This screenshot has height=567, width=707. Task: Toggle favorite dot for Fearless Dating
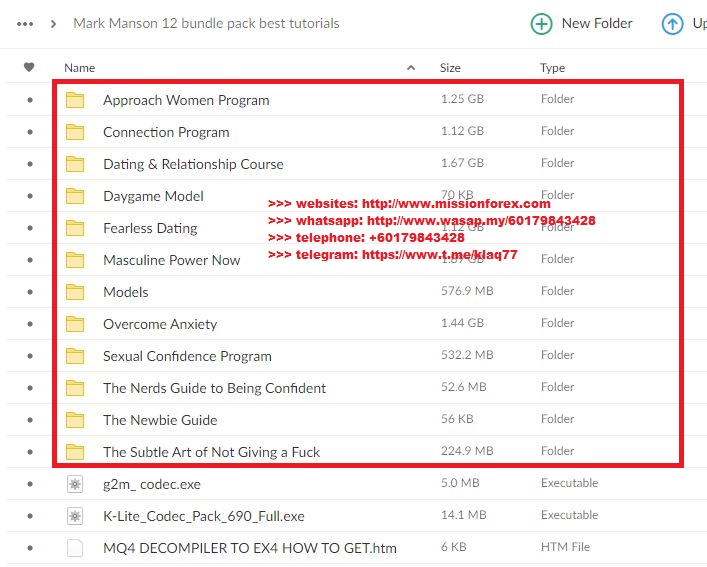(30, 228)
